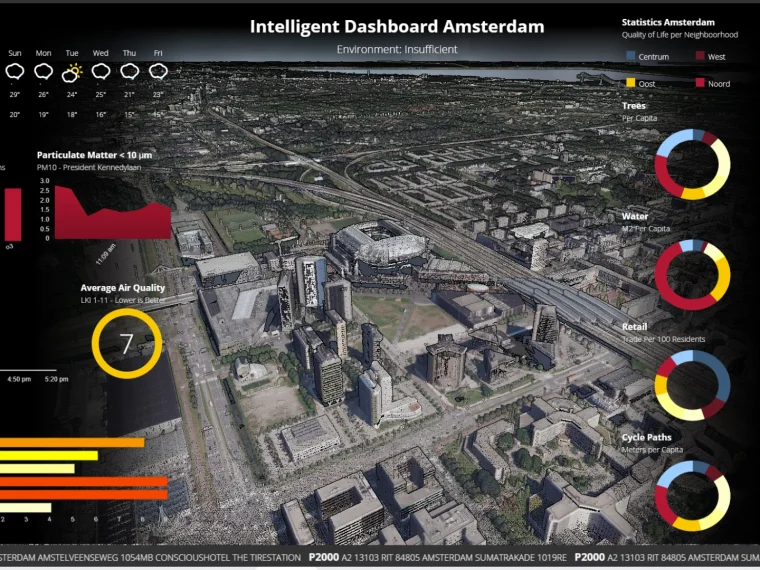This screenshot has width=760, height=570.
Task: Click the 'Meters per Capita' subtitle
Action: [652, 450]
